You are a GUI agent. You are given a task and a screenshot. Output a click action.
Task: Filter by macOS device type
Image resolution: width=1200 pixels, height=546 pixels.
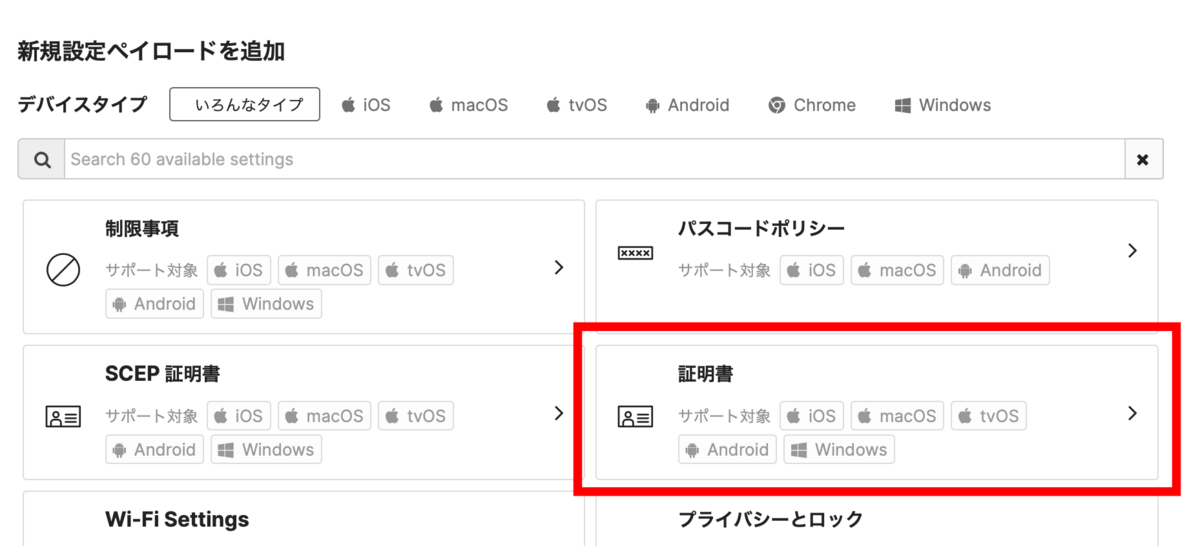468,105
